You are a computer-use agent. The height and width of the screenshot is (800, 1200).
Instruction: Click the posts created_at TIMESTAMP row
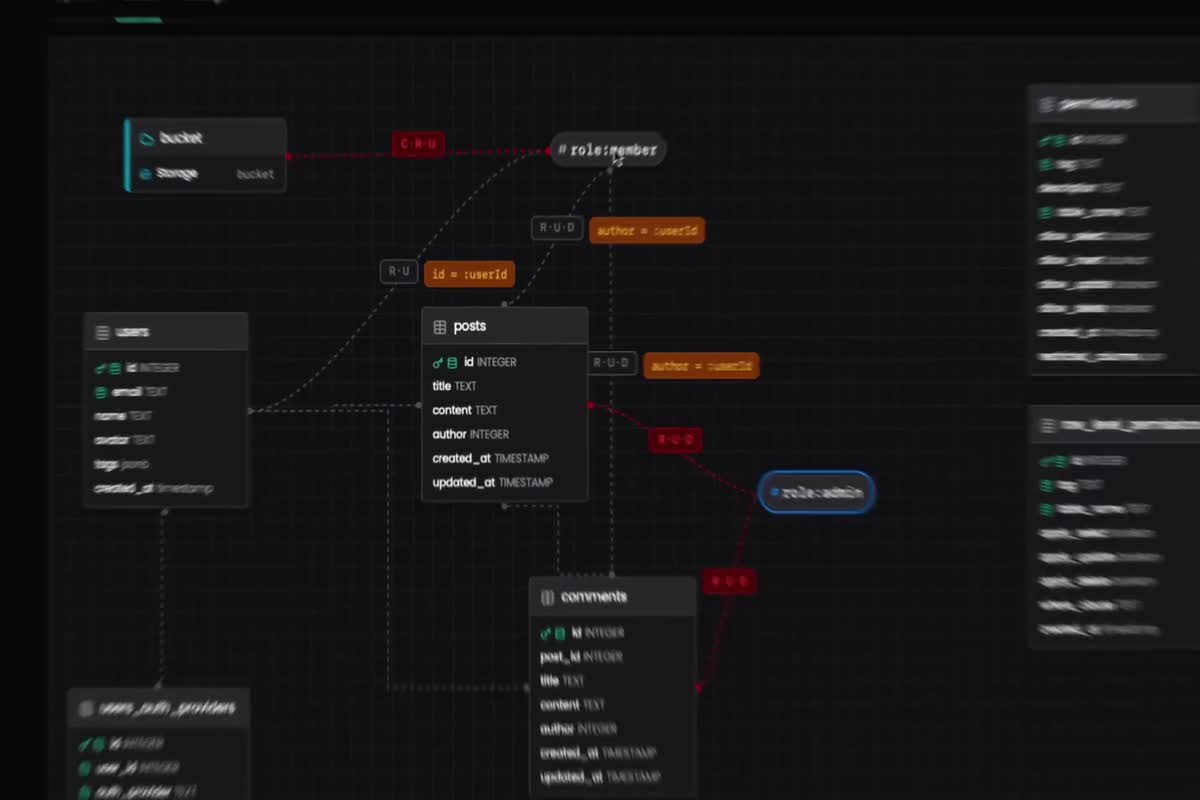pos(505,458)
